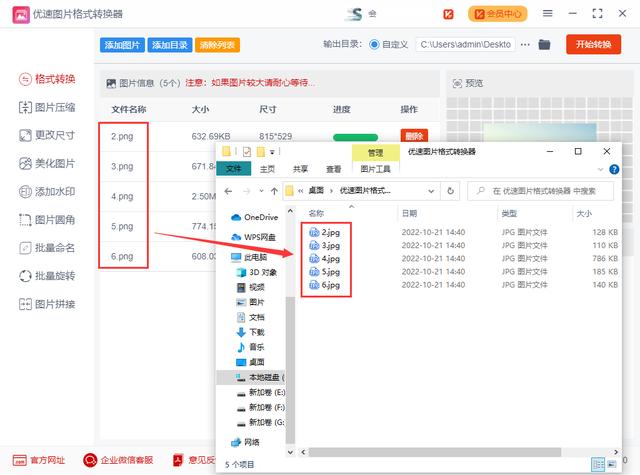Click the red icon left of 会员中心
This screenshot has width=640, height=475.
[x=448, y=14]
